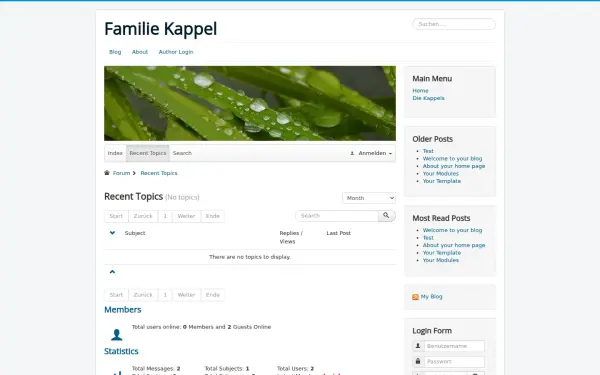Click the Forum breadcrumb link
Viewport: 600px width, 375px height.
point(121,173)
